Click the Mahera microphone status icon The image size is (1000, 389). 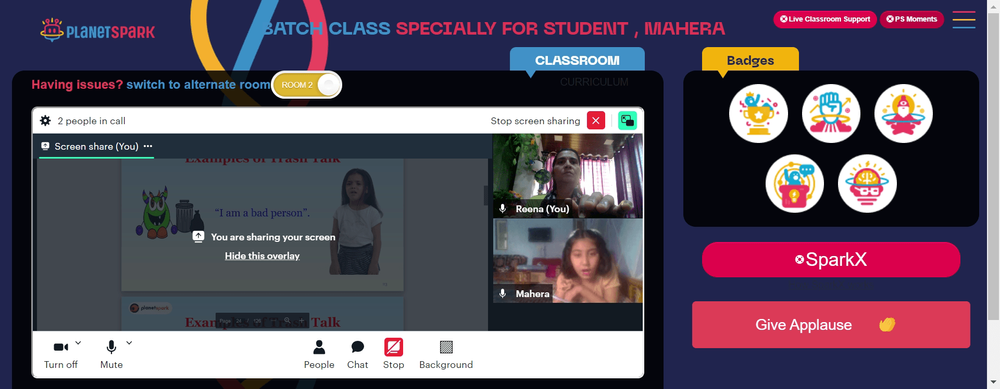coord(503,293)
